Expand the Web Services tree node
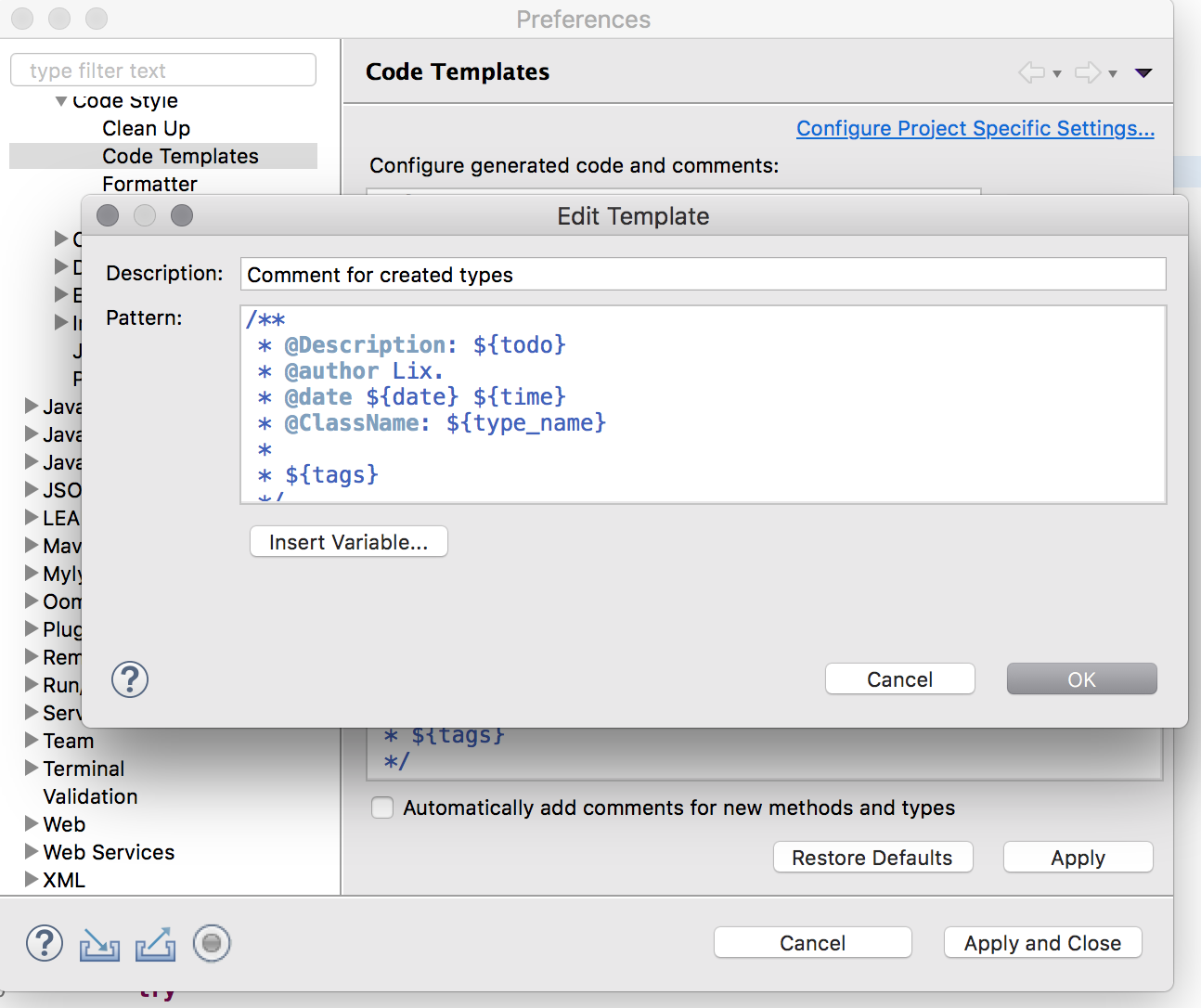The width and height of the screenshot is (1201, 1008). (x=32, y=852)
